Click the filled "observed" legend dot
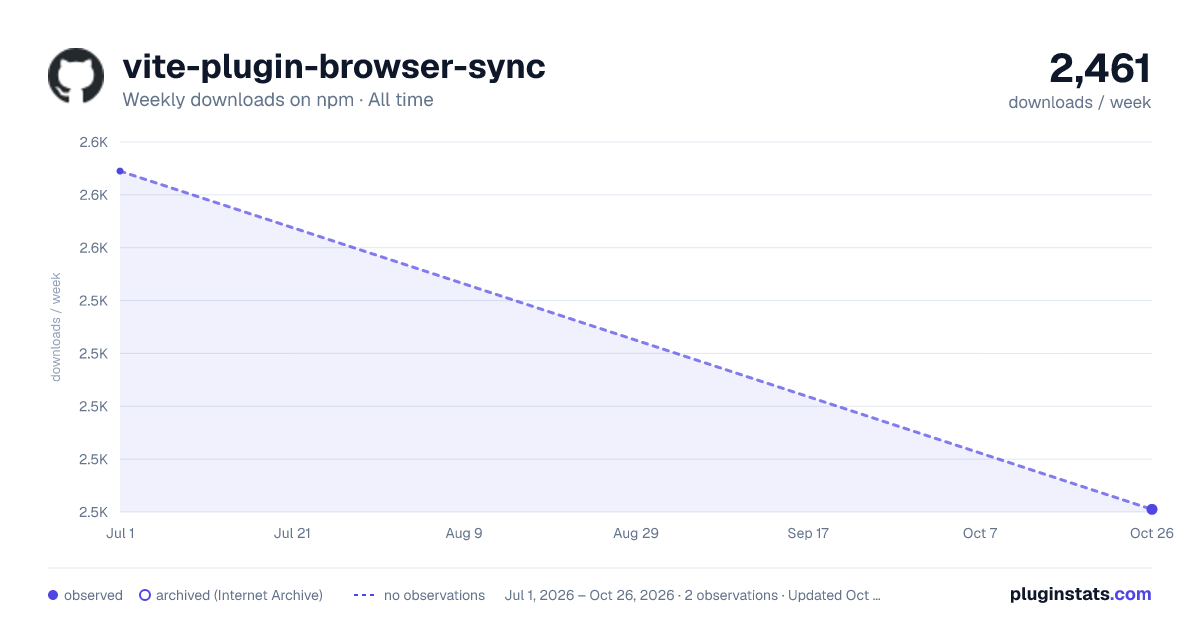 point(53,595)
